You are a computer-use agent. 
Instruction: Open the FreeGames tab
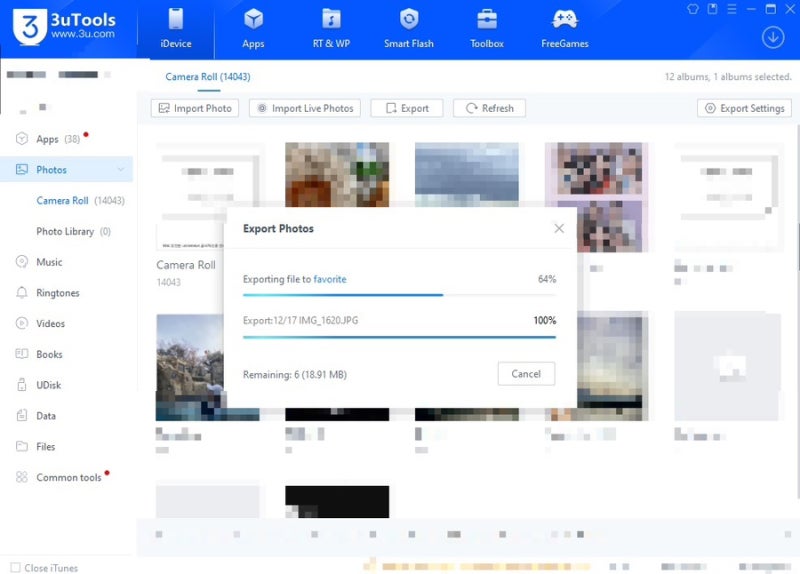point(565,29)
